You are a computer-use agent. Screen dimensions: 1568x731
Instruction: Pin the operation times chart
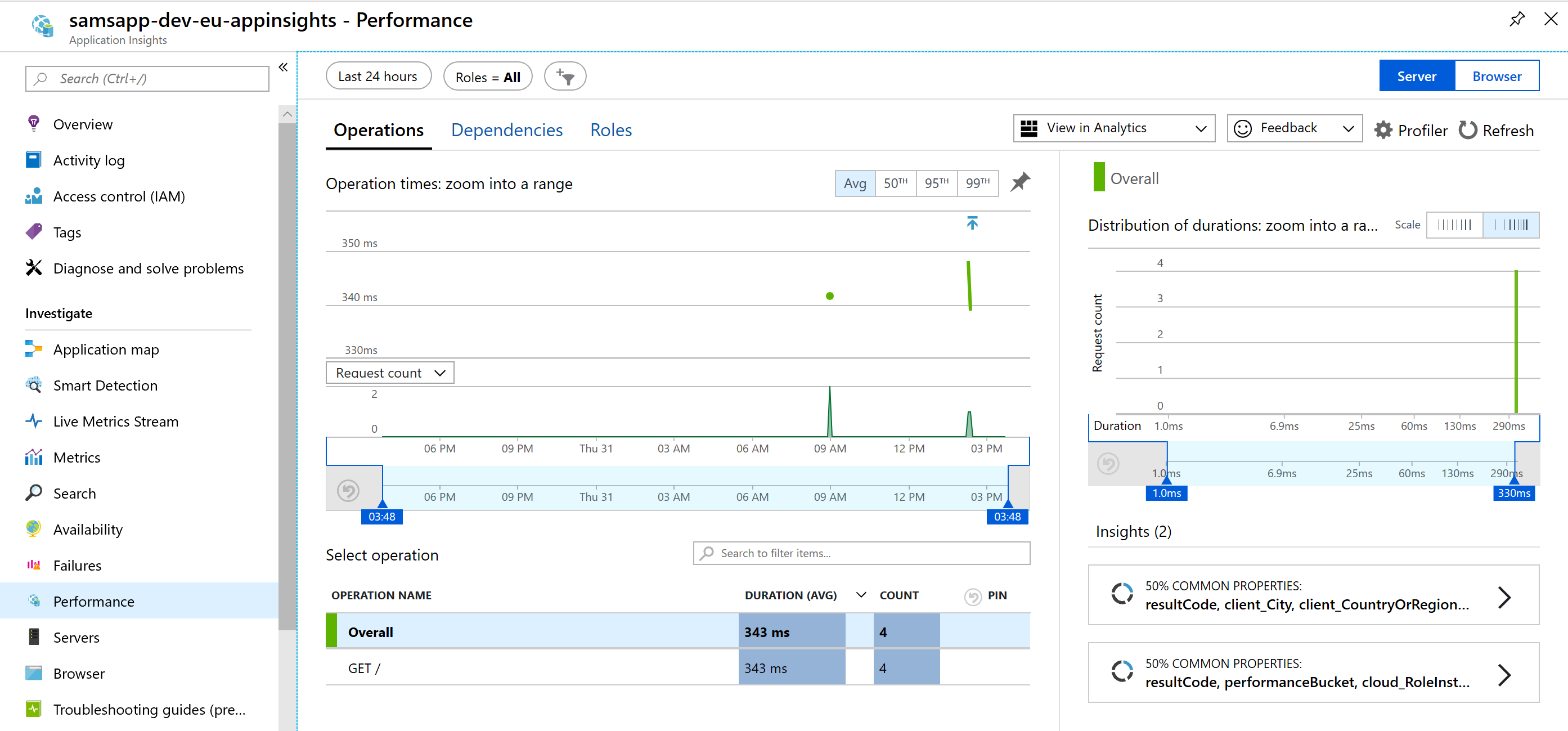pyautogui.click(x=1019, y=182)
